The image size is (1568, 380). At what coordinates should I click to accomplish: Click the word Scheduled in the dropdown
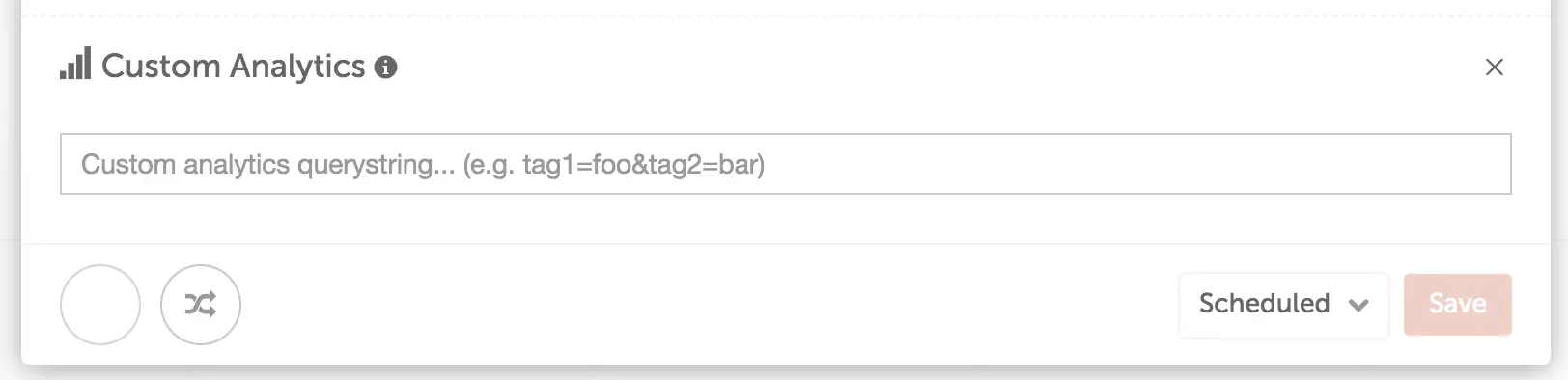coord(1264,303)
